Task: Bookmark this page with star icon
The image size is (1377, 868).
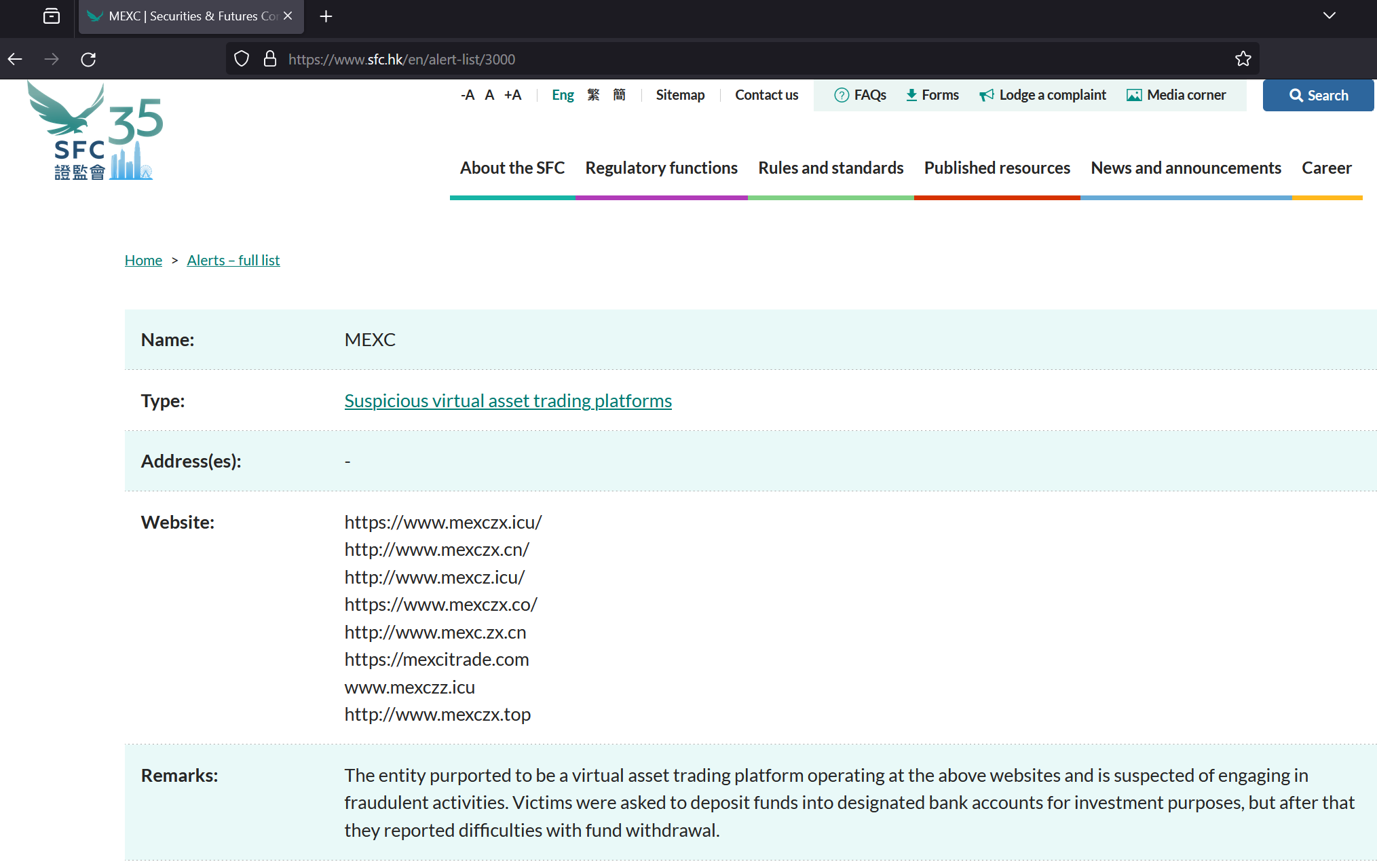Action: point(1243,59)
